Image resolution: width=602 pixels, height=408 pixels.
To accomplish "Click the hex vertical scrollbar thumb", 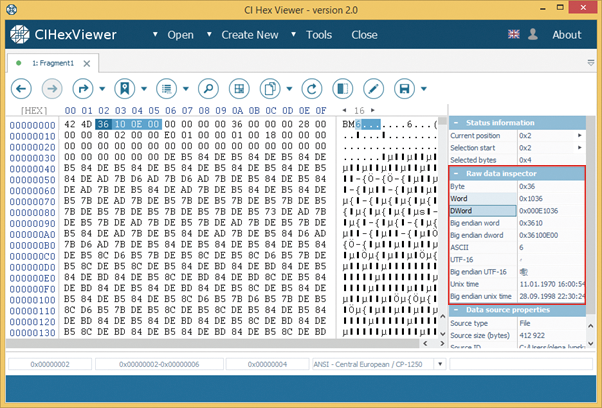I will pyautogui.click(x=442, y=121).
